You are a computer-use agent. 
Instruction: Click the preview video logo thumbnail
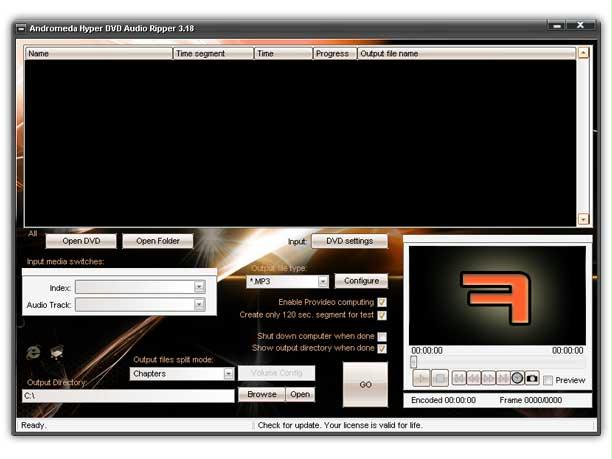[497, 295]
